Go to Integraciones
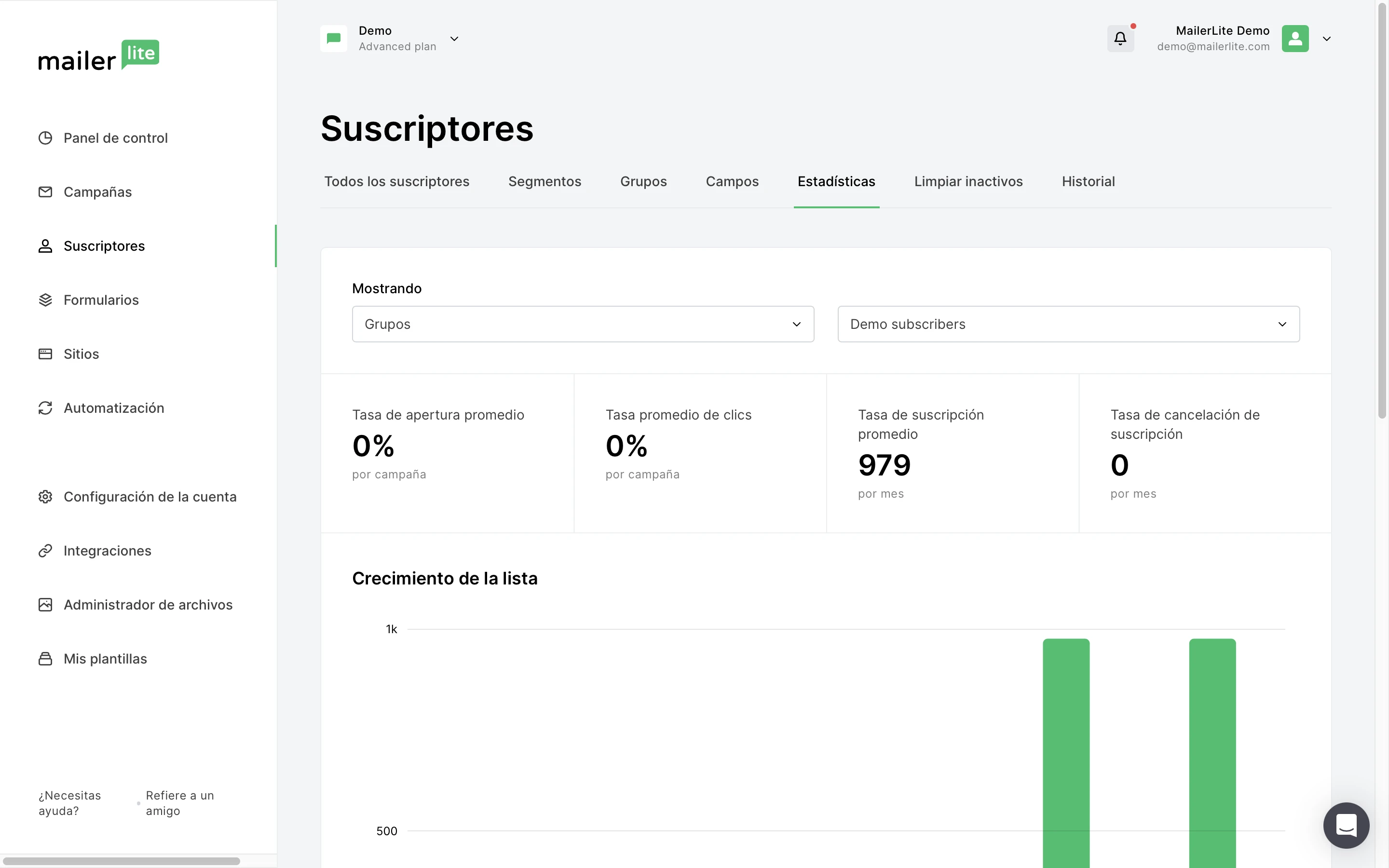This screenshot has width=1389, height=868. pos(108,551)
